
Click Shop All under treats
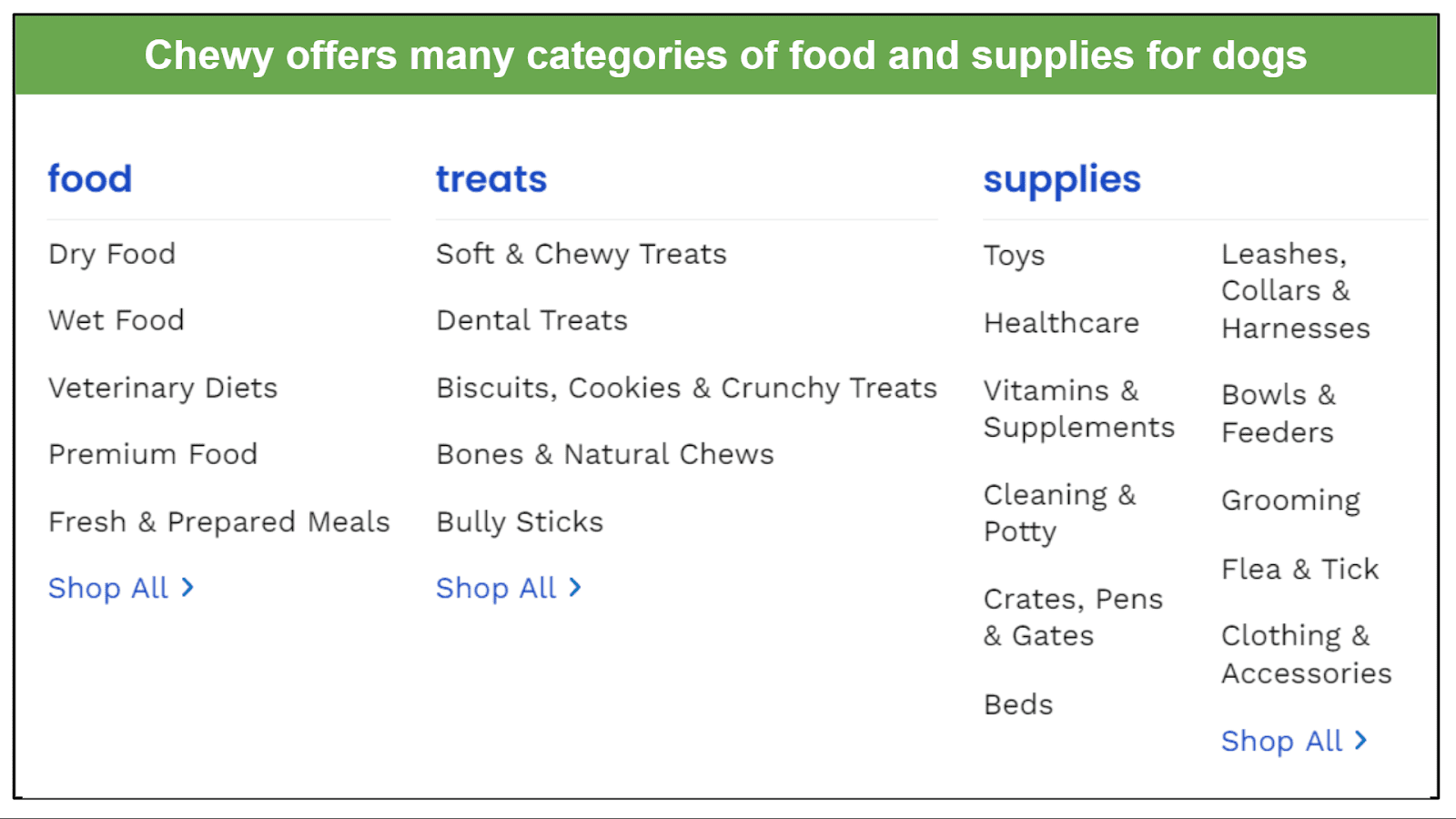pos(509,588)
